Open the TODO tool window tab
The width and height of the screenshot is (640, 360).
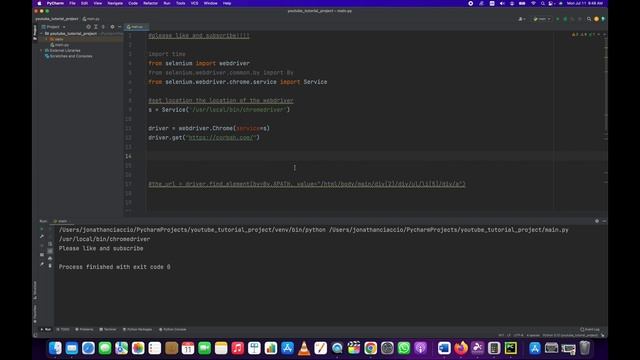pos(63,329)
